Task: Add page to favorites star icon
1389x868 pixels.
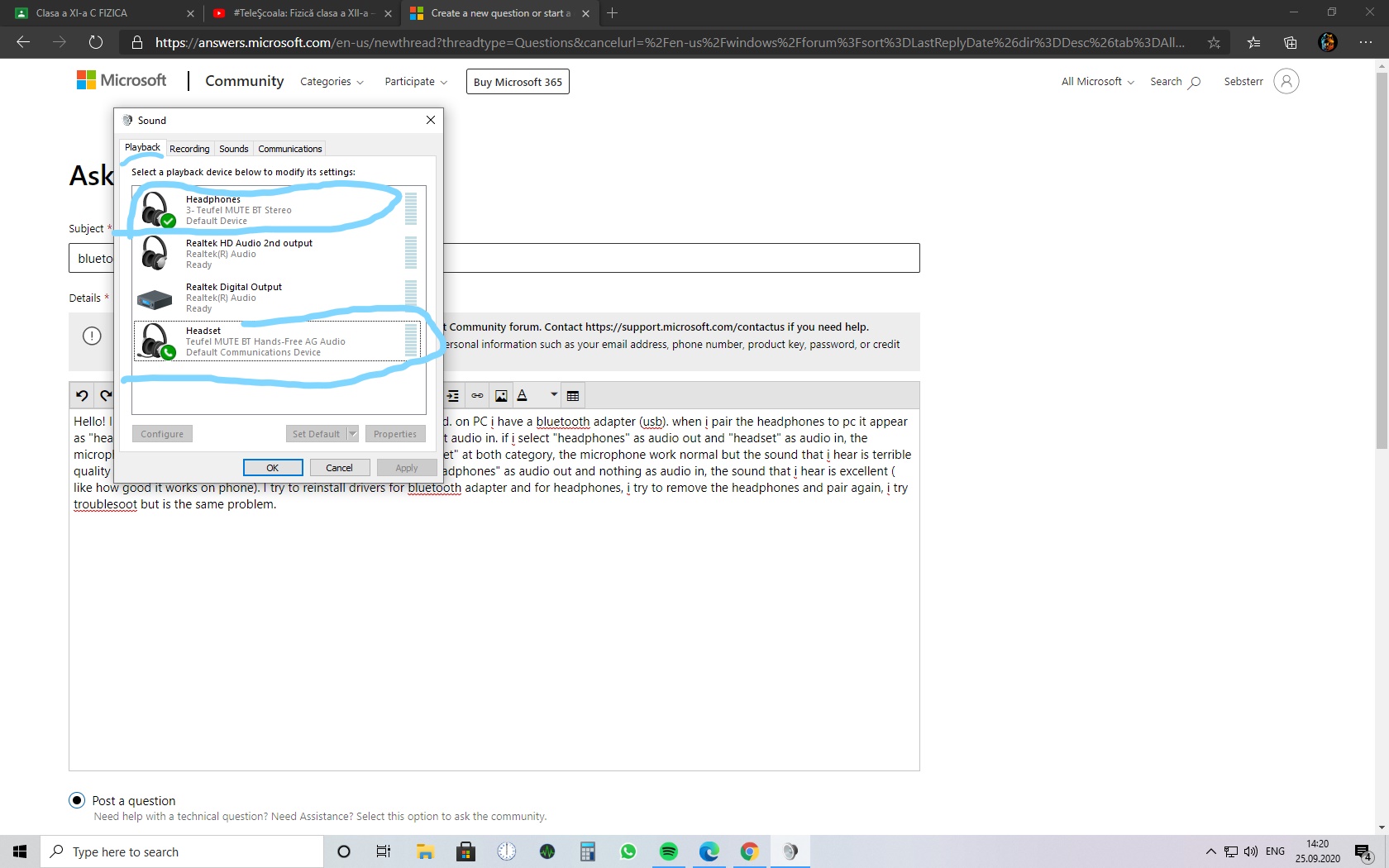Action: pyautogui.click(x=1214, y=43)
